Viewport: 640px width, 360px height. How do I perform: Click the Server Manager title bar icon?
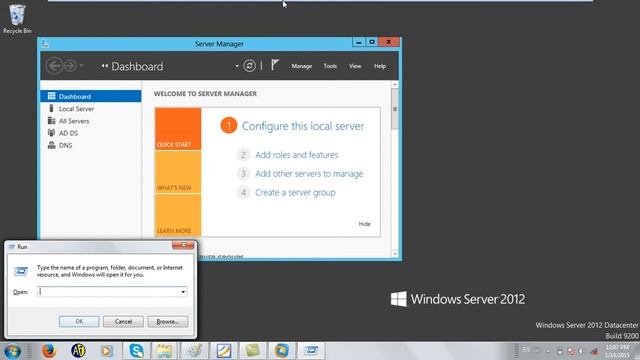coord(45,44)
